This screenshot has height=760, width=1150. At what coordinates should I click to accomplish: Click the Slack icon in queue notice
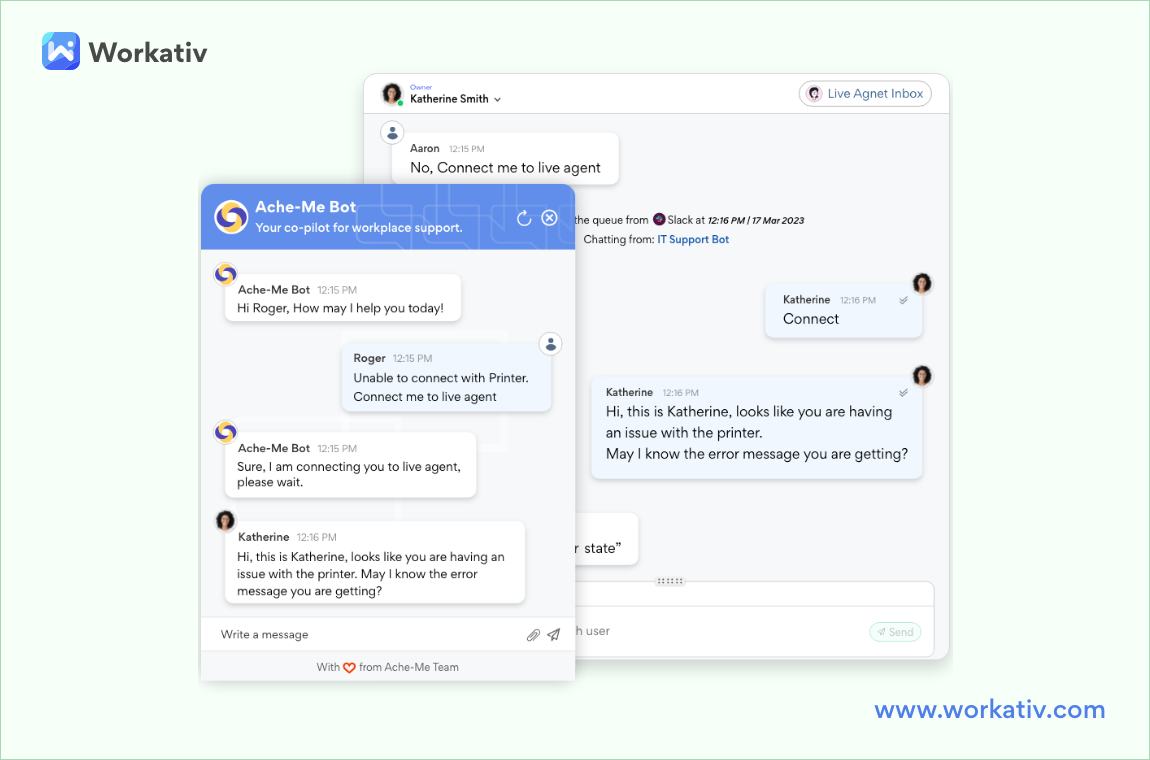(x=659, y=219)
